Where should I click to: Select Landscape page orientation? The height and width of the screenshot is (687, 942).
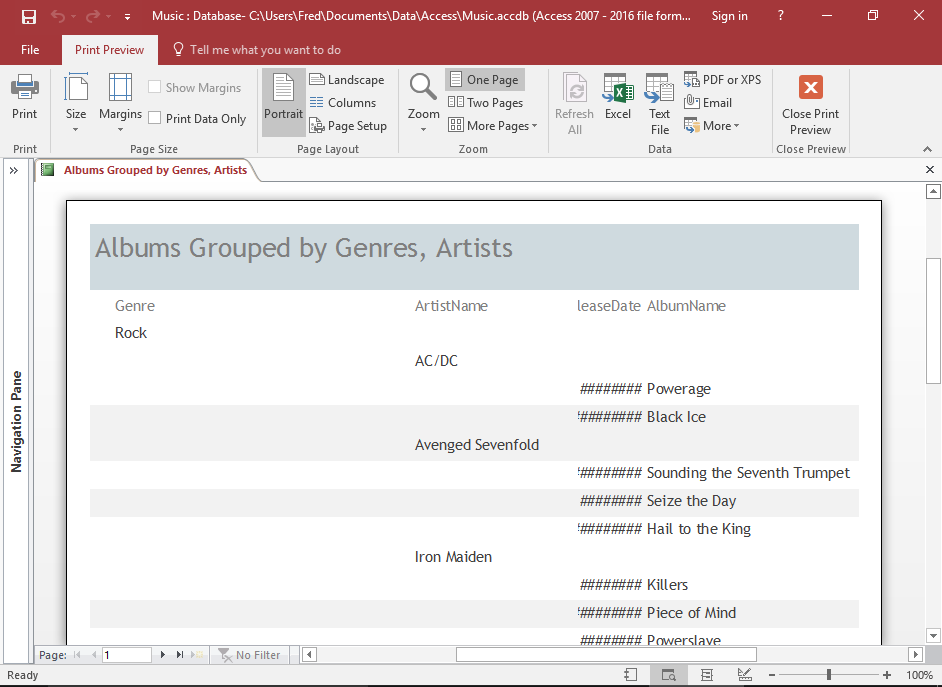[x=346, y=80]
